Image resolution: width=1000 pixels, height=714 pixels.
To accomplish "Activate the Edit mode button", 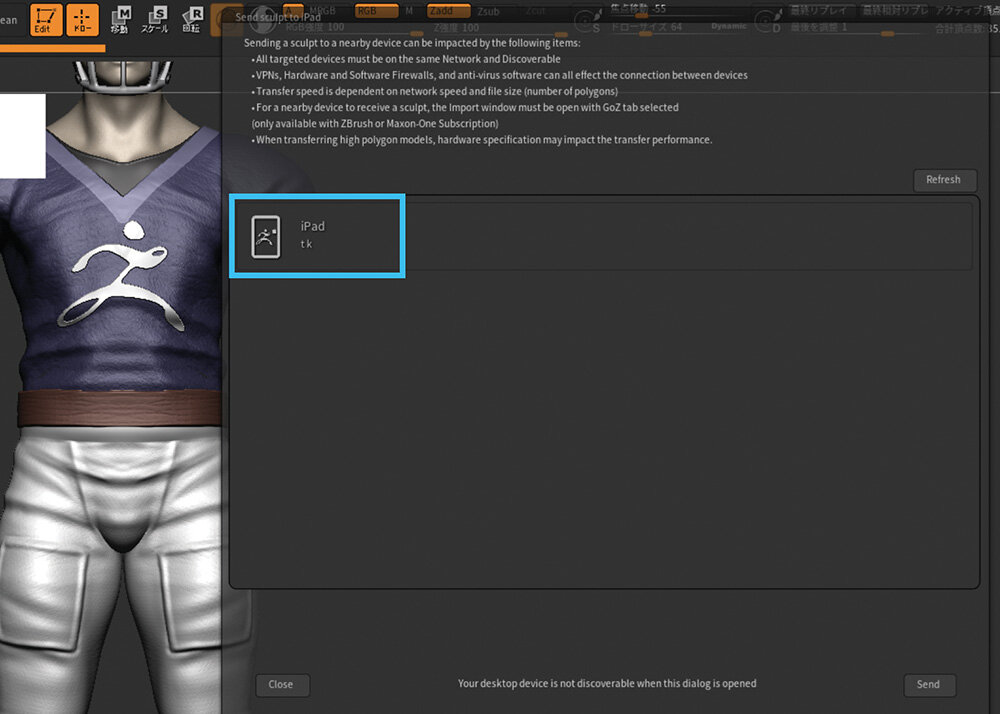I will [x=46, y=19].
